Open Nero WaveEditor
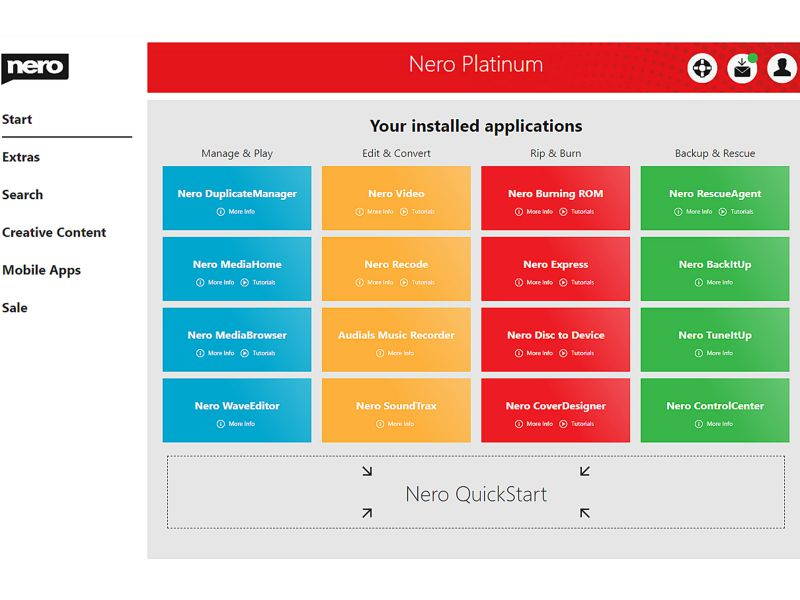The width and height of the screenshot is (800, 600). coord(238,406)
